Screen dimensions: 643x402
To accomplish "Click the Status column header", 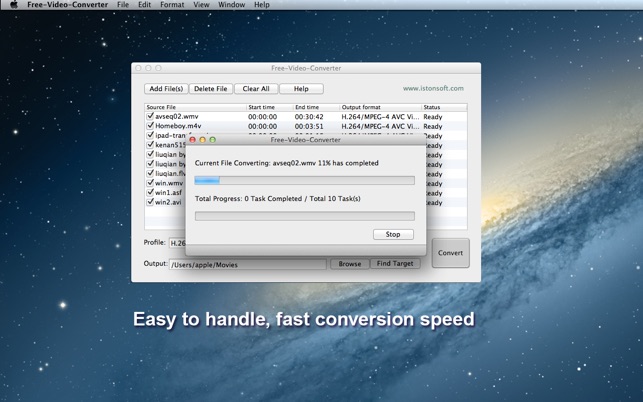I will (444, 107).
